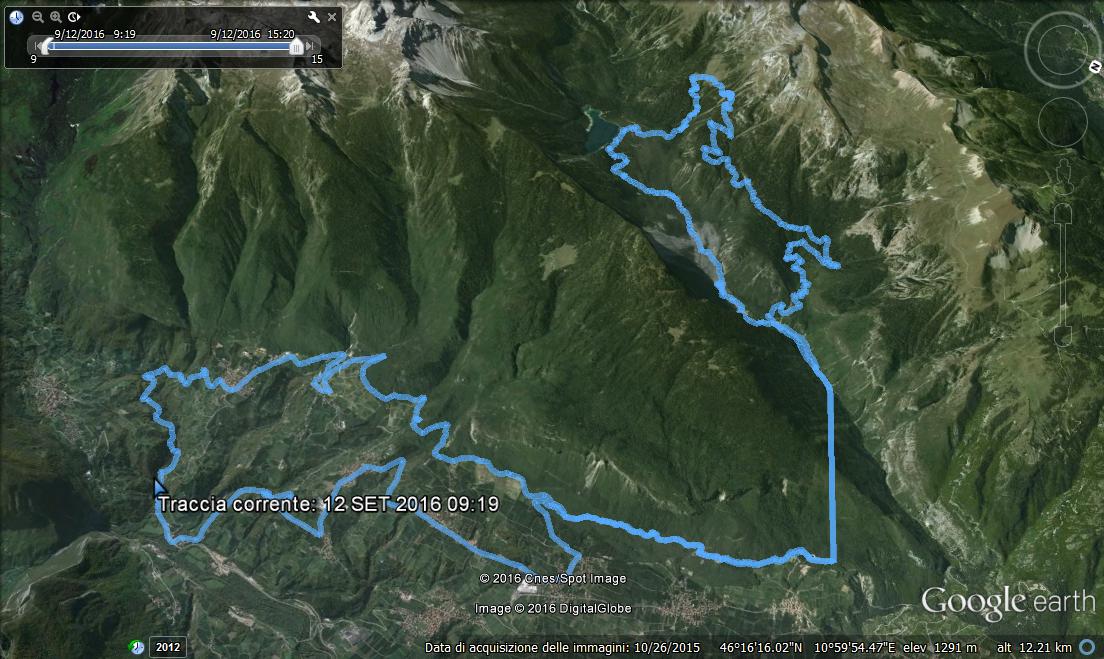
Task: Click the right time range handle
Action: point(296,46)
